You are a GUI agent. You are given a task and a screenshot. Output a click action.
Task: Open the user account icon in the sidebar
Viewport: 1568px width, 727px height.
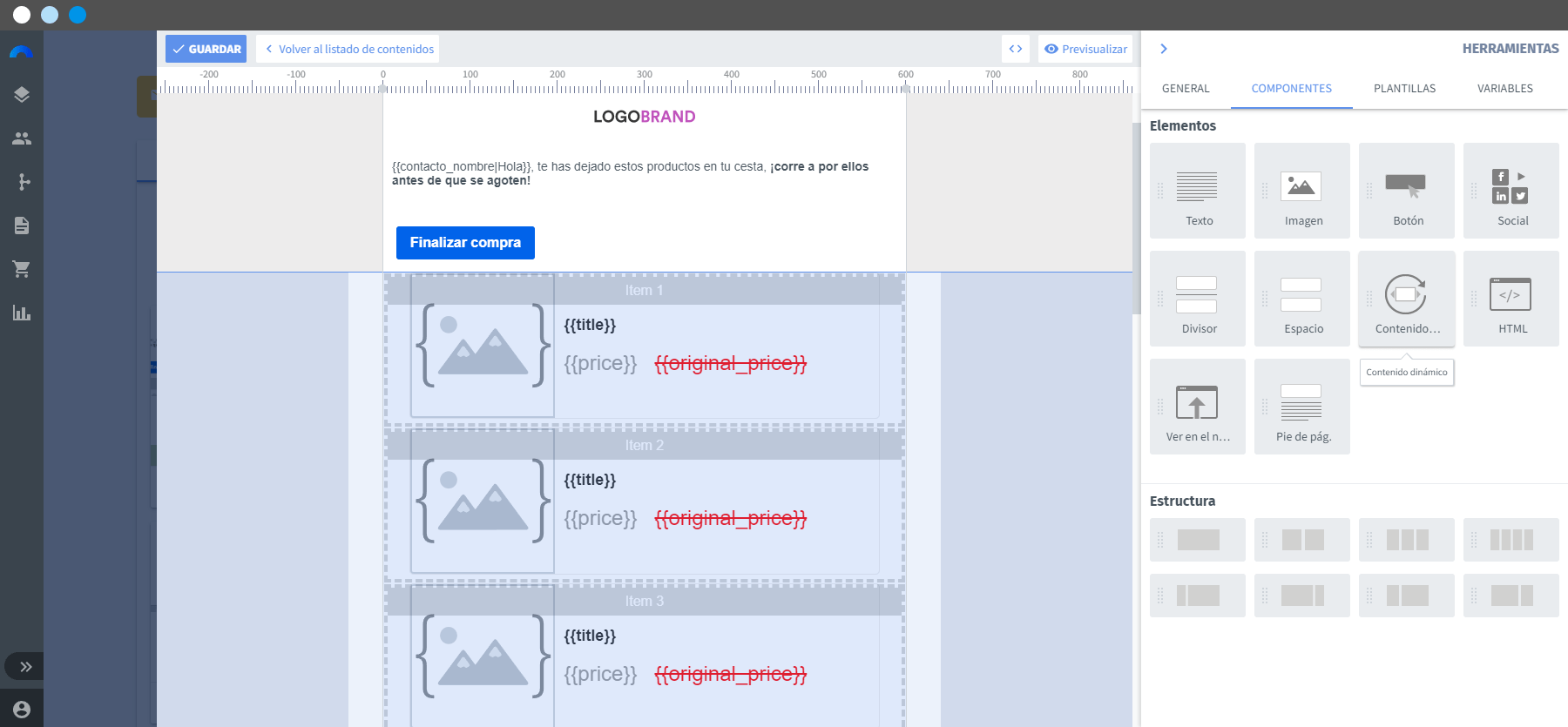coord(22,710)
